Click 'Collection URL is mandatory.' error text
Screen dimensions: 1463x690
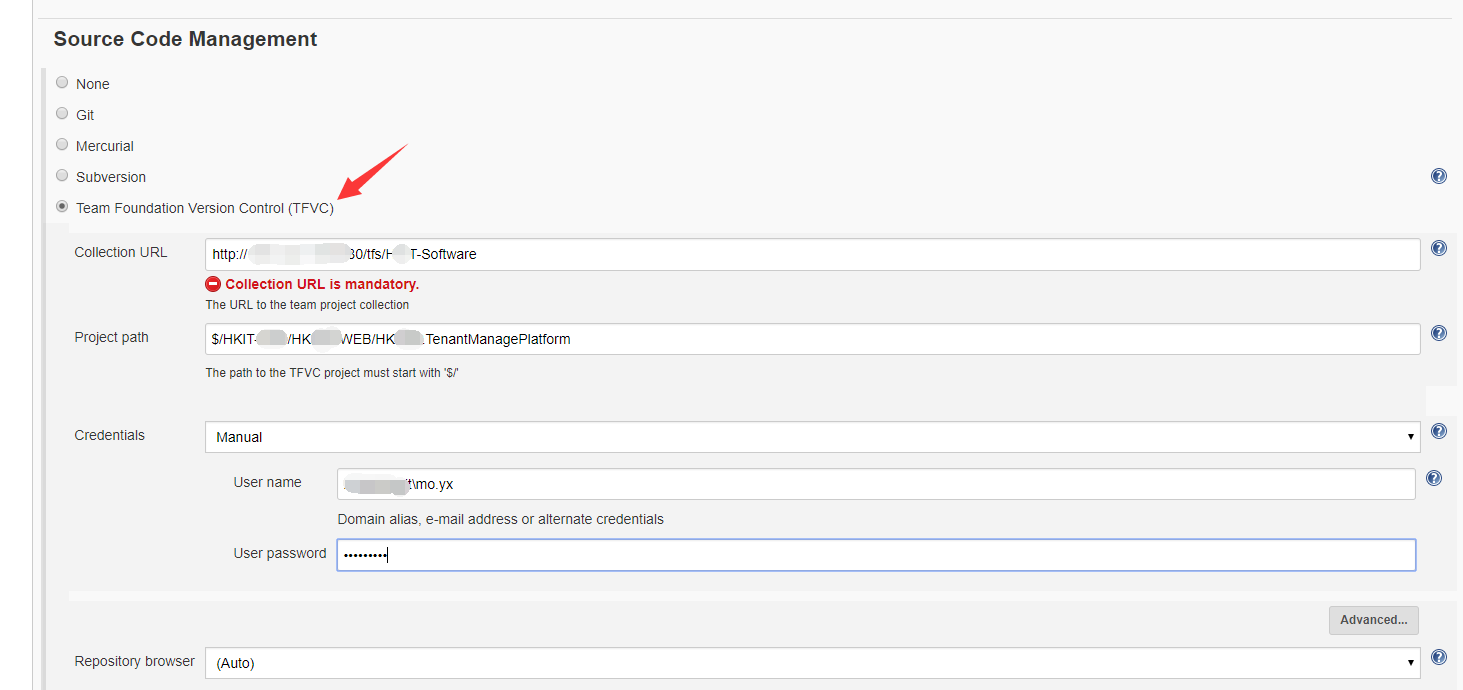[x=322, y=284]
